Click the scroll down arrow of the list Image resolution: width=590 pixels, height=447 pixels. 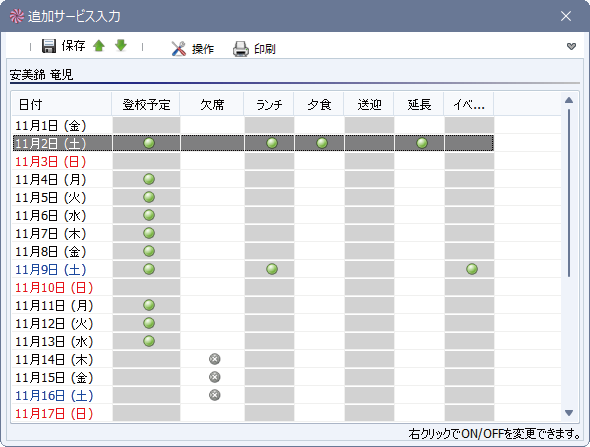coord(569,413)
